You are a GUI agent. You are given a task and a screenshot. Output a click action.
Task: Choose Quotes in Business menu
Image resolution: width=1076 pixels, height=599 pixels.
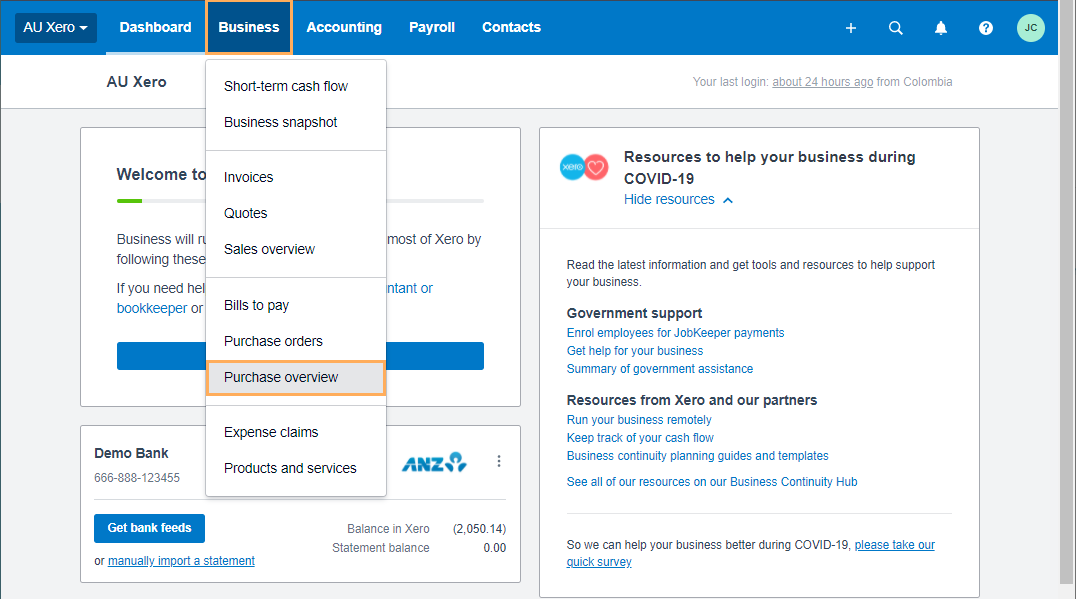[296, 213]
